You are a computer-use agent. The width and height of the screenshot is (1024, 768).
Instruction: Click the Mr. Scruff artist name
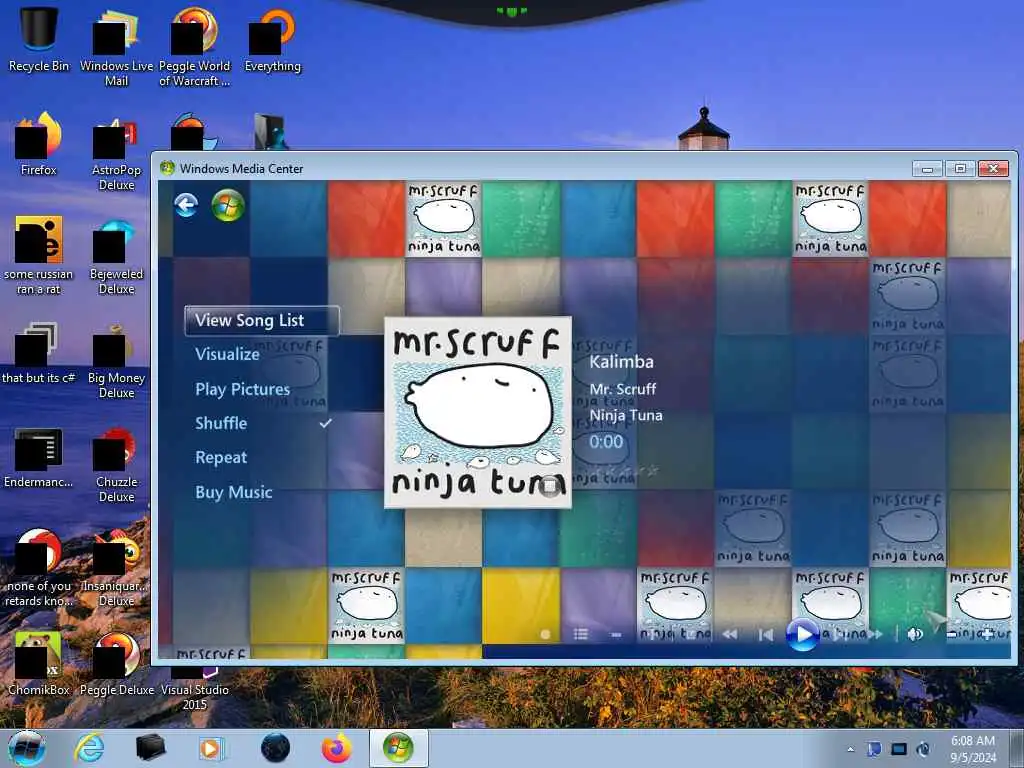tap(622, 389)
